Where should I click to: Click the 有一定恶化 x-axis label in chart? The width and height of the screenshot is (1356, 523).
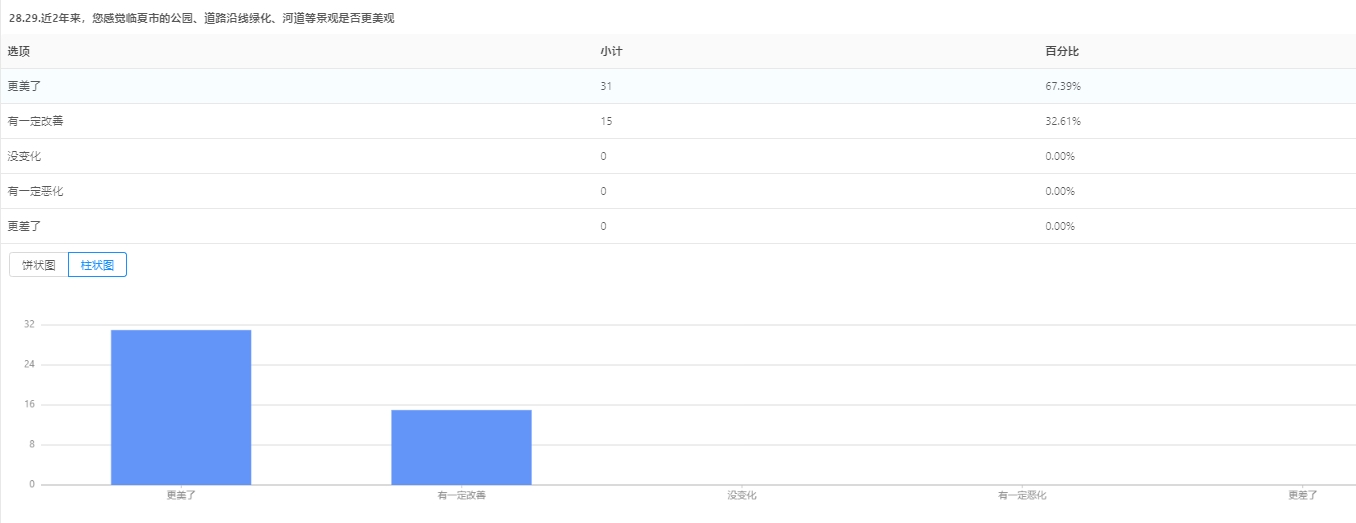tap(1022, 495)
